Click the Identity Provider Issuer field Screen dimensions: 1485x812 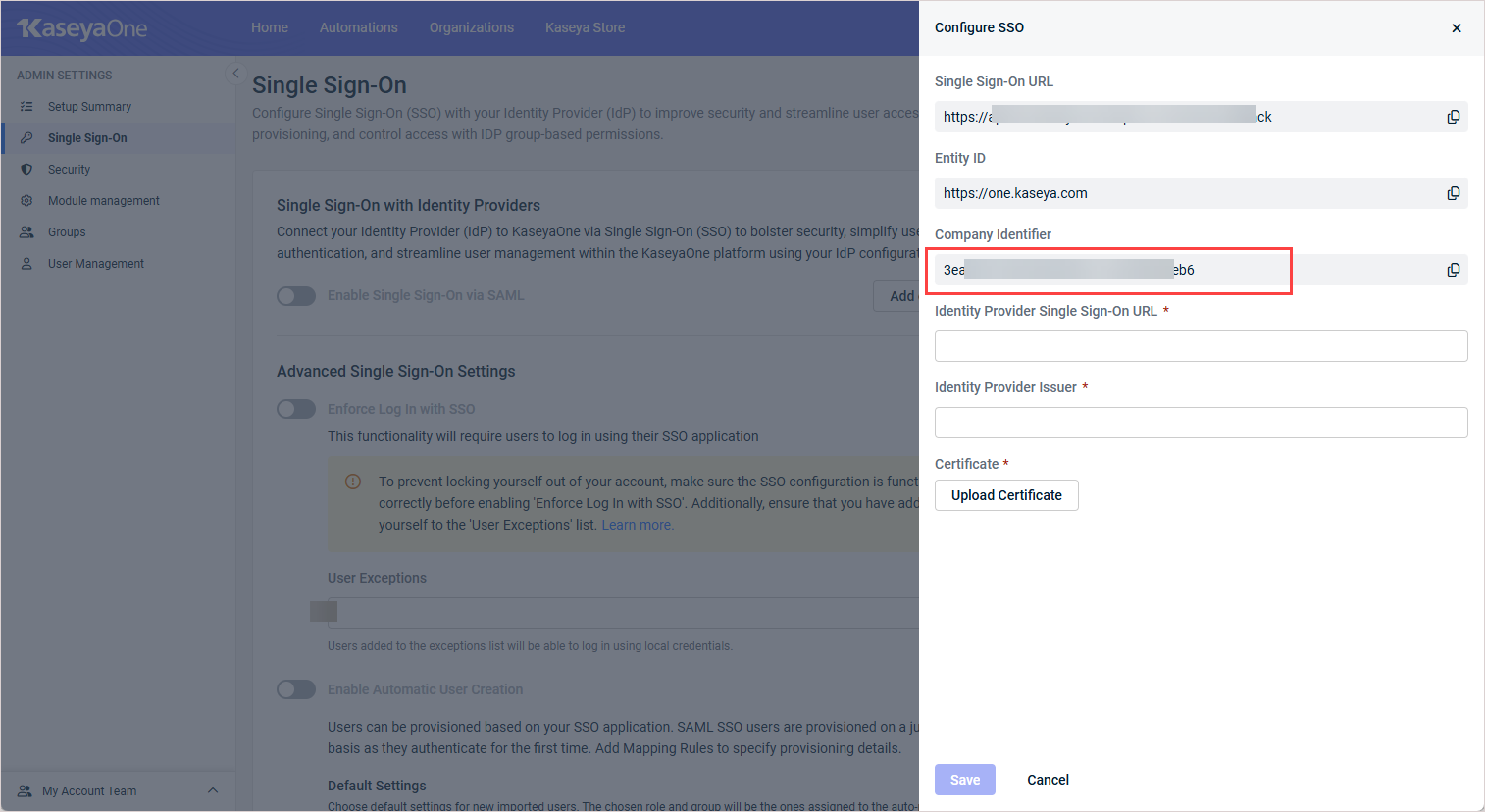(1201, 423)
